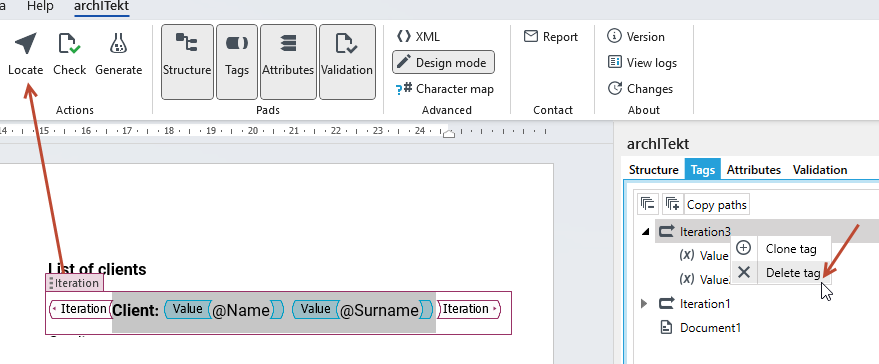Run the Check action

(x=70, y=54)
